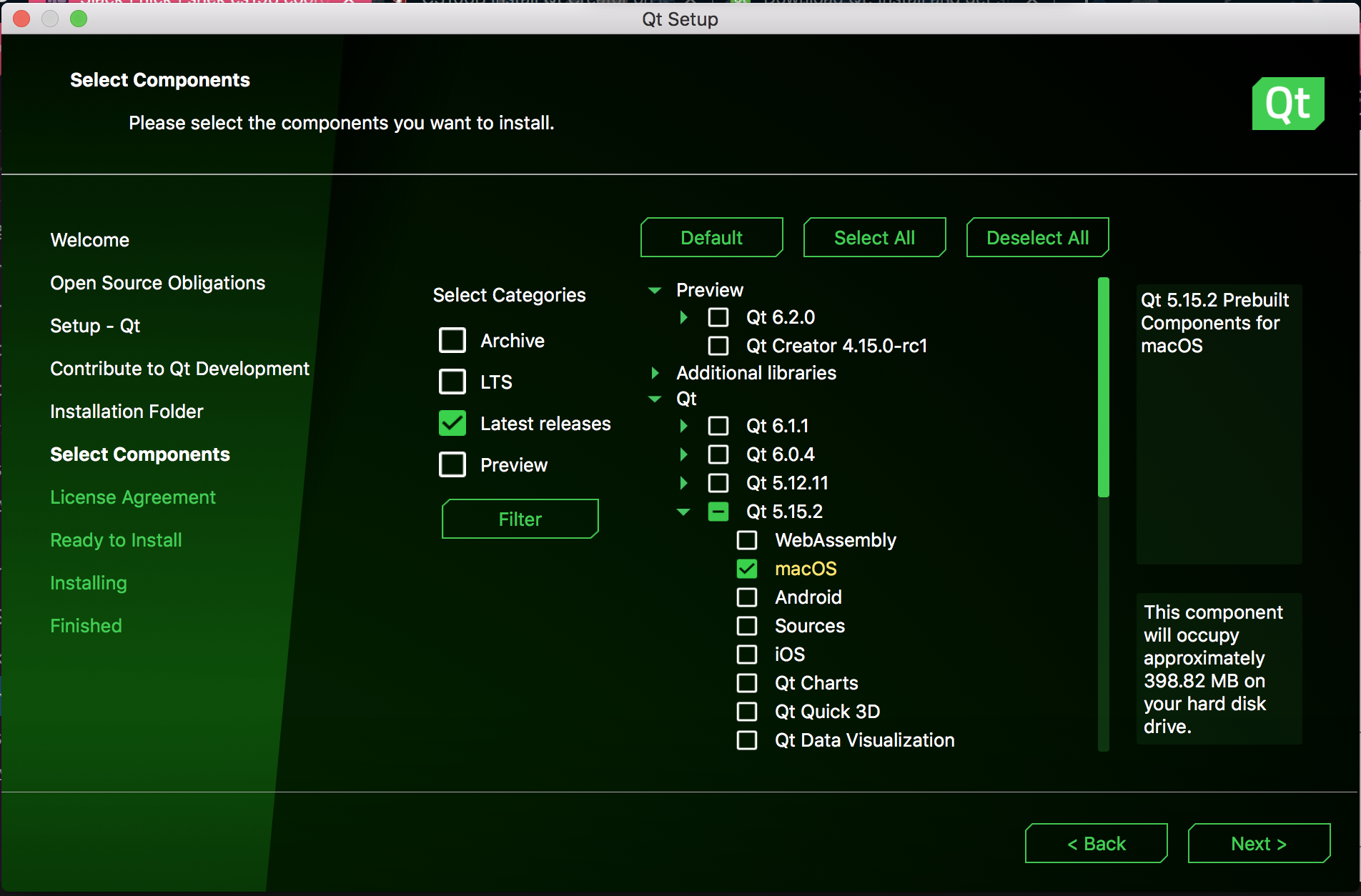Click the Qt logo in the top right corner

coord(1287,104)
